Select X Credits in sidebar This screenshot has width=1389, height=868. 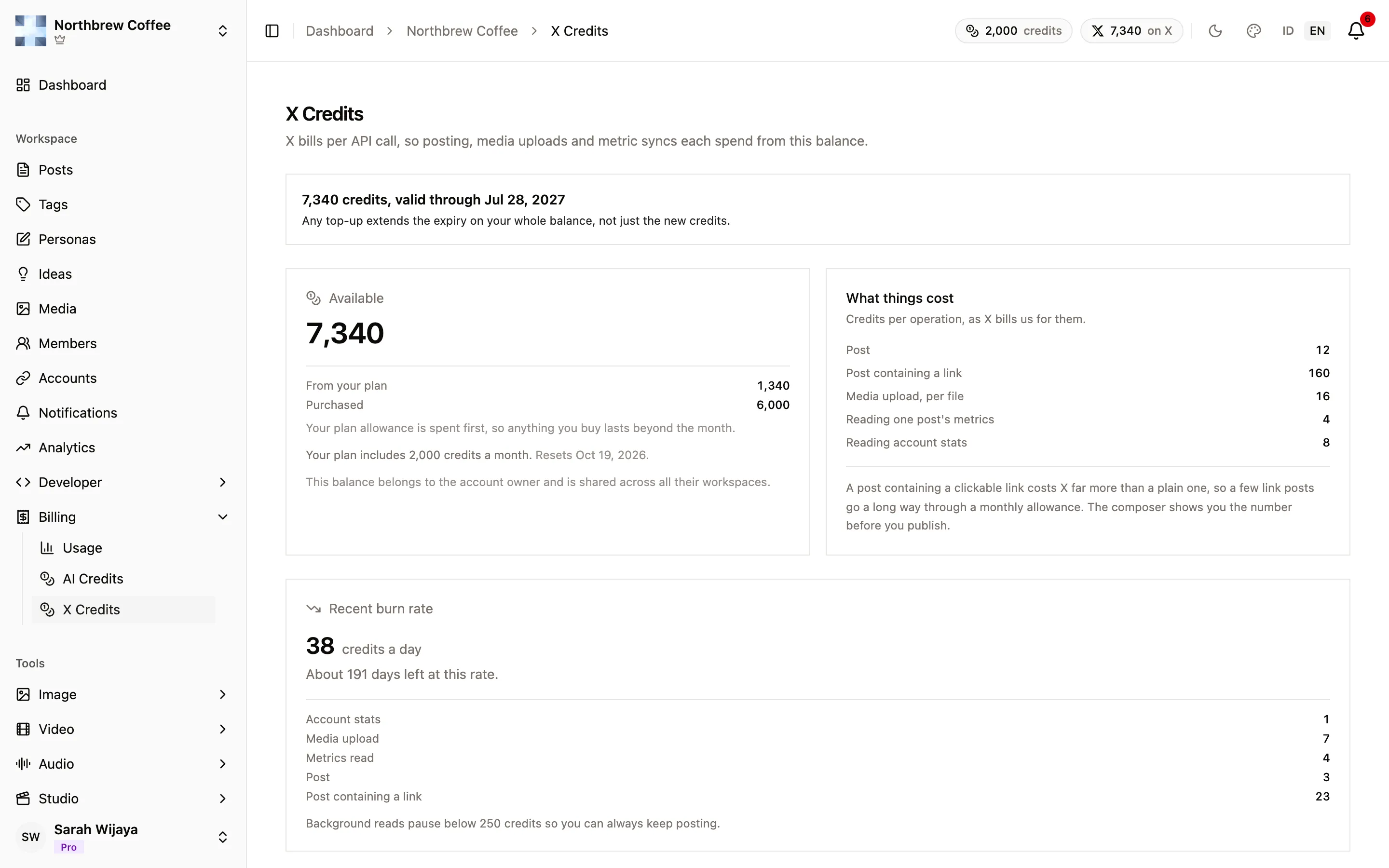[x=123, y=610]
